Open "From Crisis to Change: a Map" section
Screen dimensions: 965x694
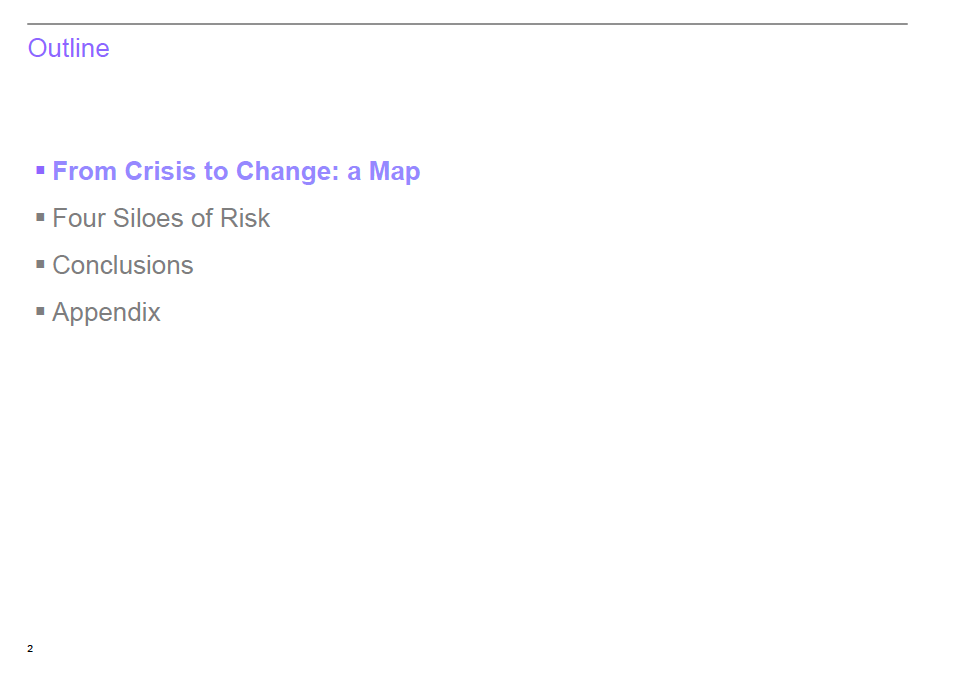point(236,171)
